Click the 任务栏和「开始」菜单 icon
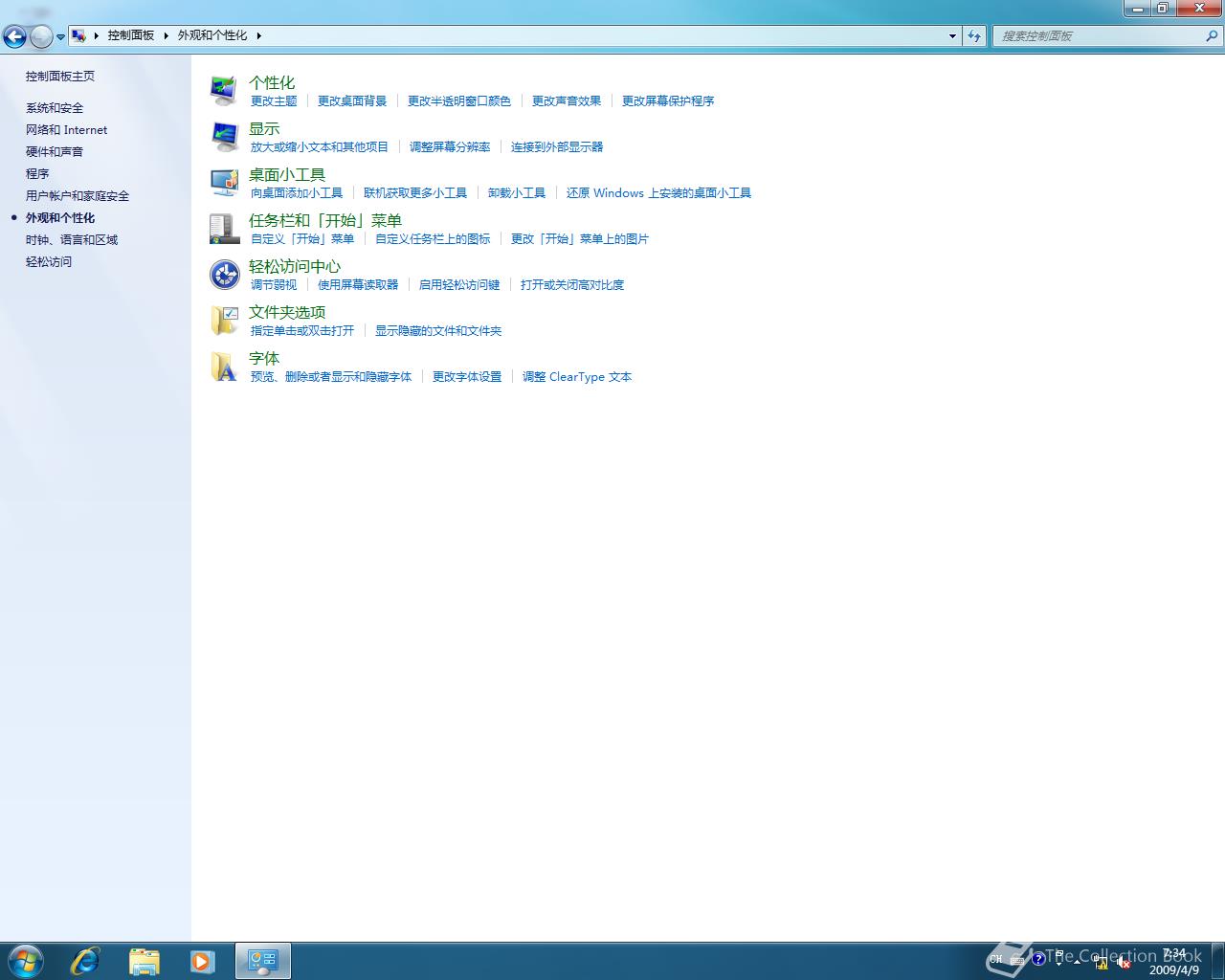 pos(224,228)
